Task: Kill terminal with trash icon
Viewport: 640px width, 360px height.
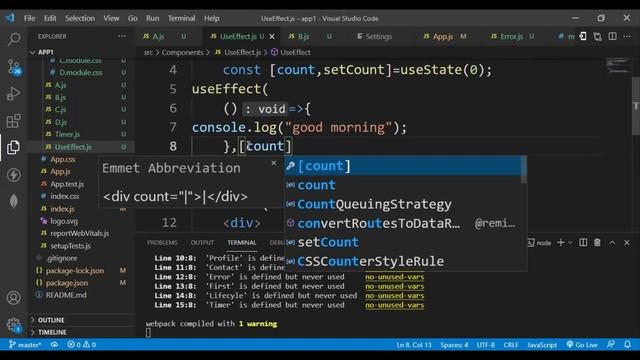Action: pos(597,242)
